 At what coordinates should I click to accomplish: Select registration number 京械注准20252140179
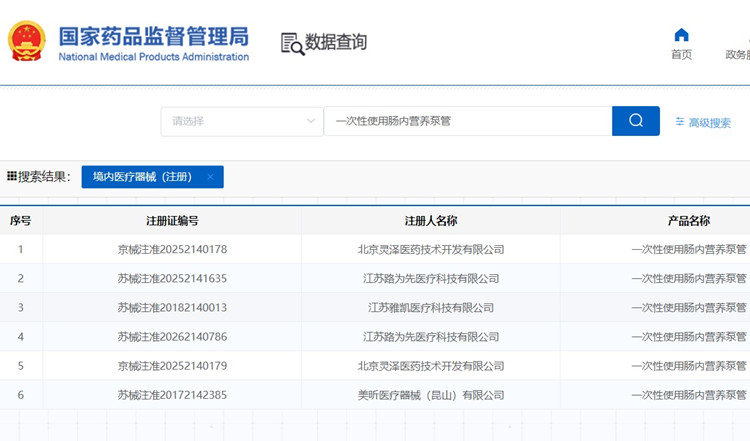[x=172, y=366]
